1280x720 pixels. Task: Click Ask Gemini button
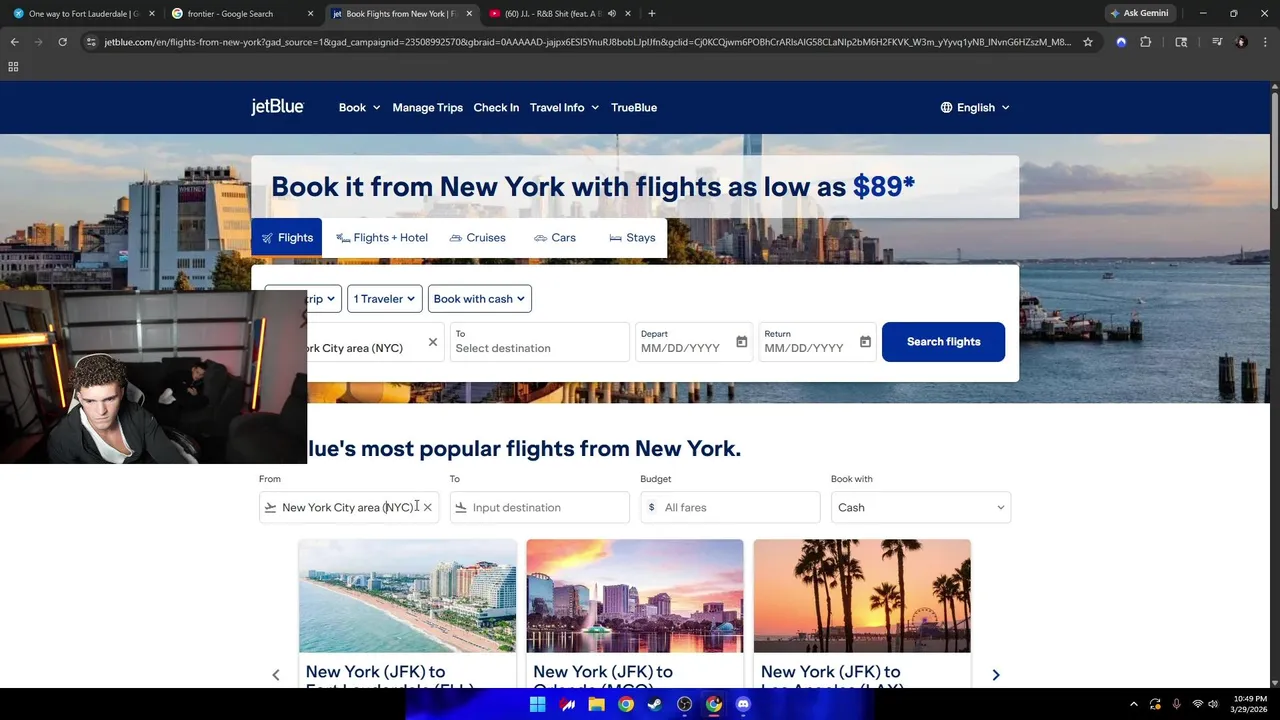click(1139, 14)
